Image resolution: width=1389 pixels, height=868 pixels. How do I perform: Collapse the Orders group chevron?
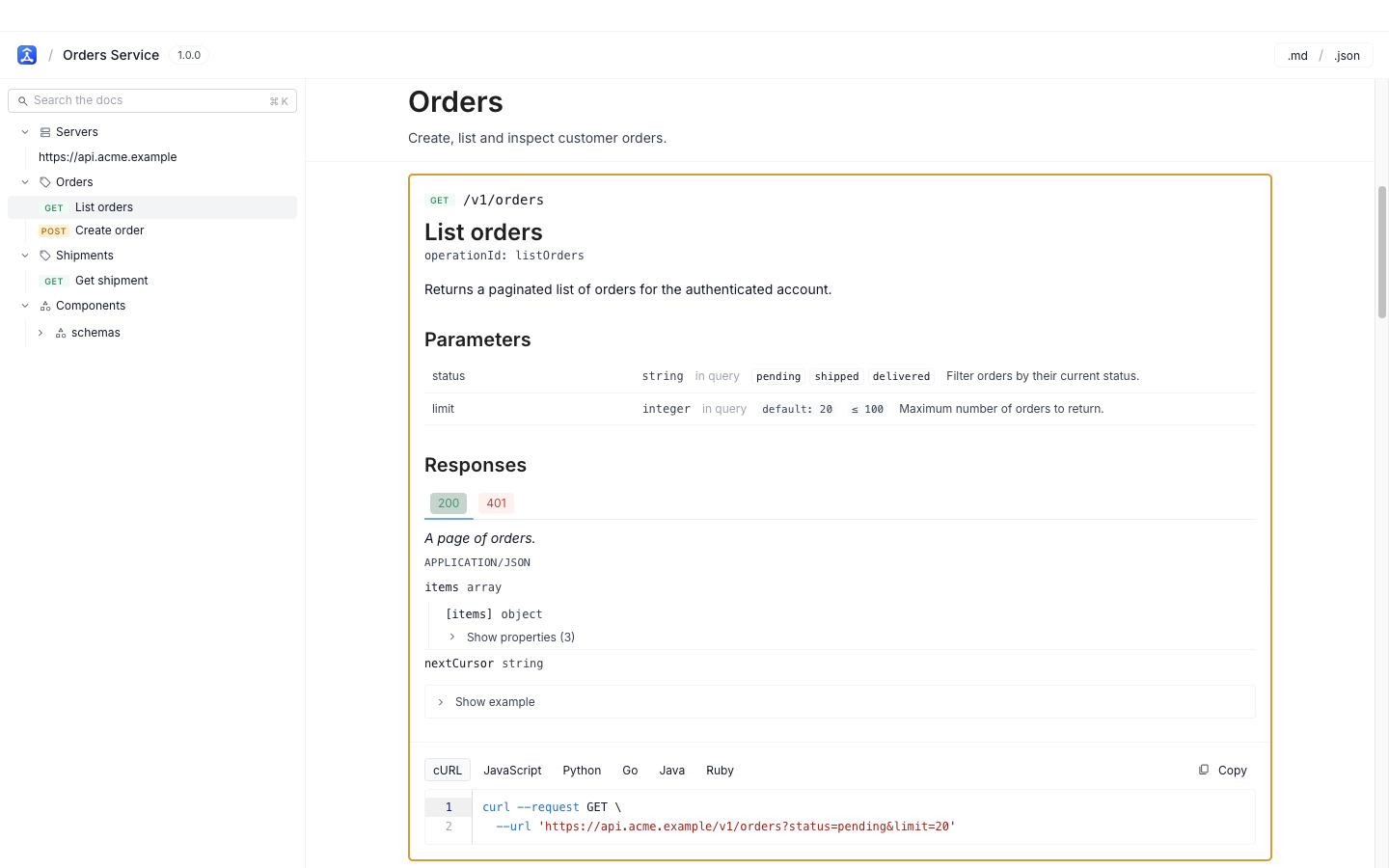coord(25,182)
